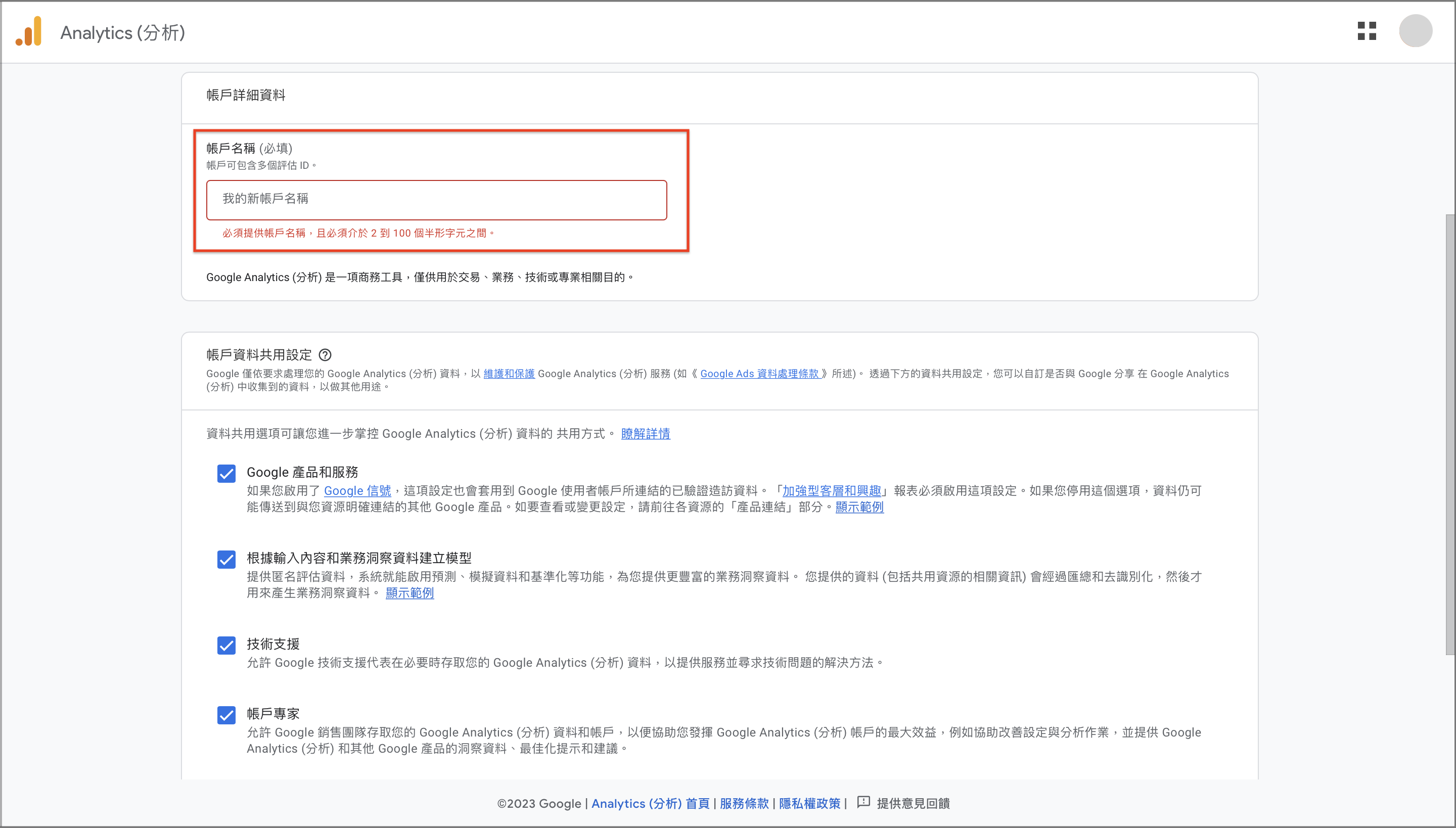Uncheck the Google 產品和服務 checkbox
Viewport: 1456px width, 828px height.
(226, 473)
